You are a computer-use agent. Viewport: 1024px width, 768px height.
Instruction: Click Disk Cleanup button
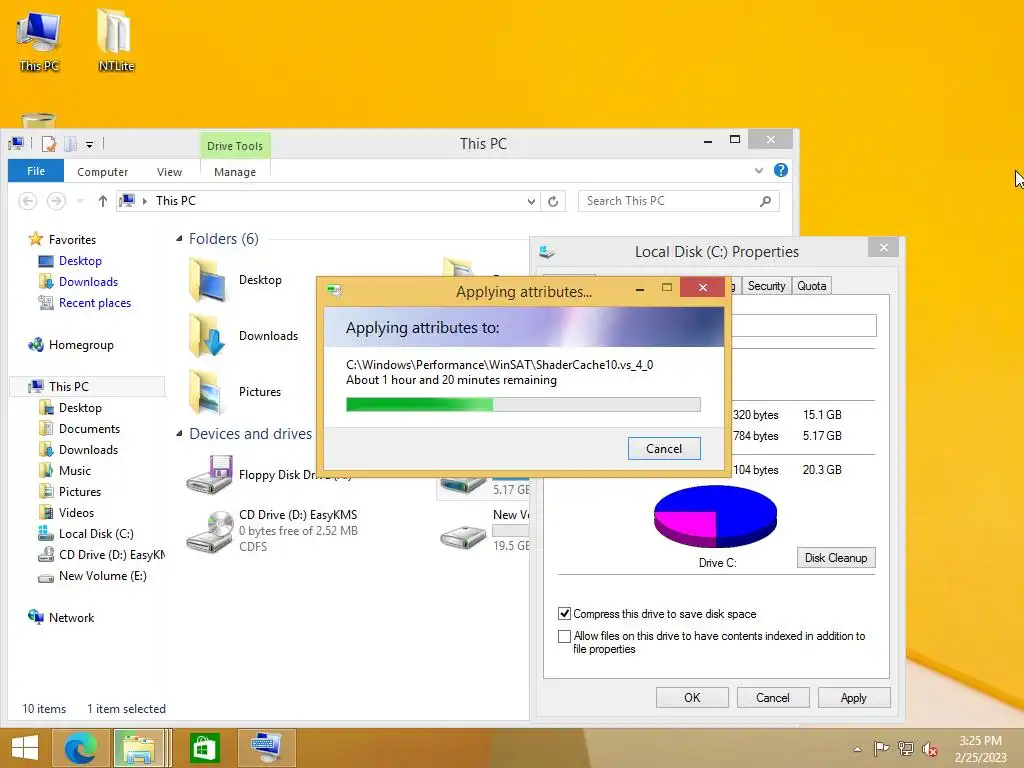point(836,558)
